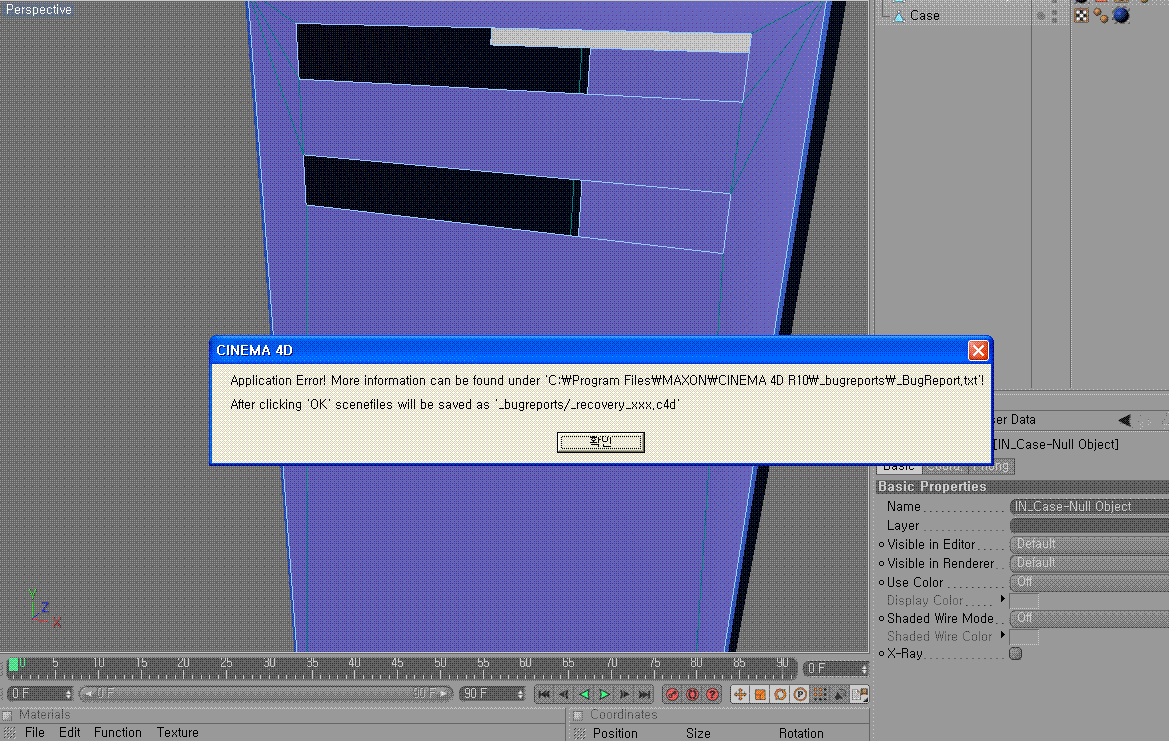Open Use Color dropdown
The image size is (1169, 741).
point(1089,581)
